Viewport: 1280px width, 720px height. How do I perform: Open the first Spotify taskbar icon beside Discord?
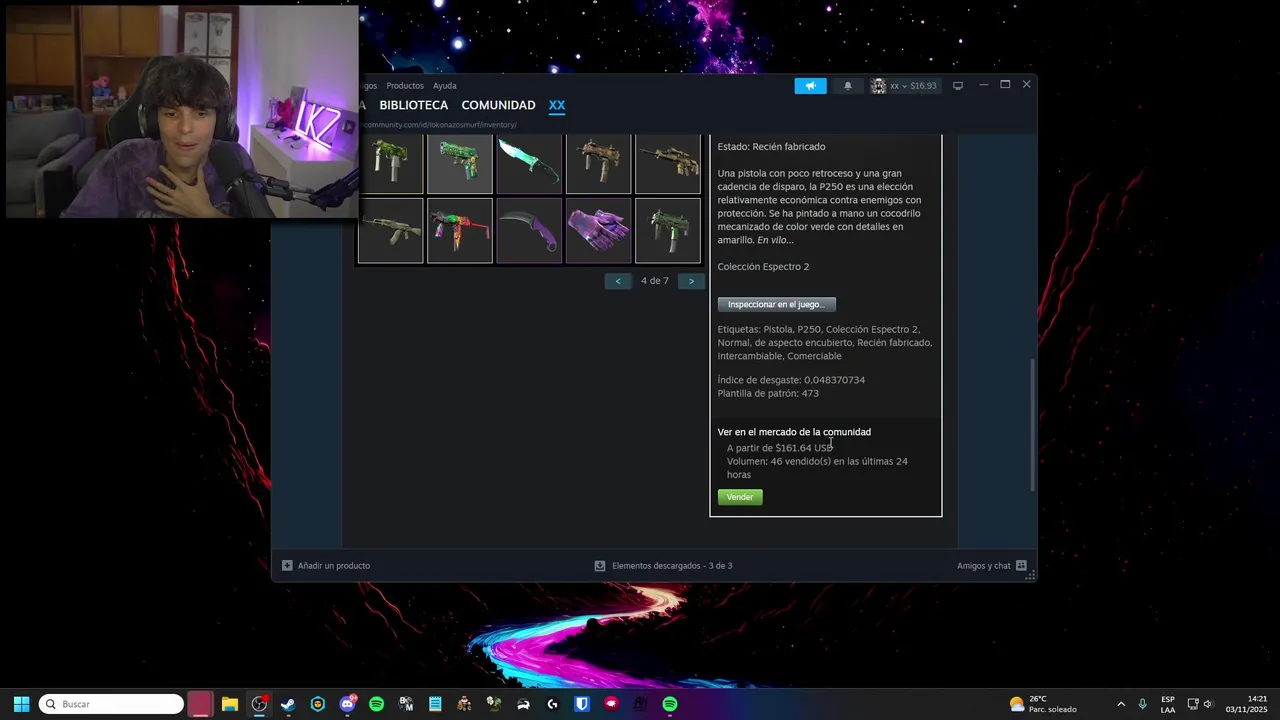tap(376, 704)
